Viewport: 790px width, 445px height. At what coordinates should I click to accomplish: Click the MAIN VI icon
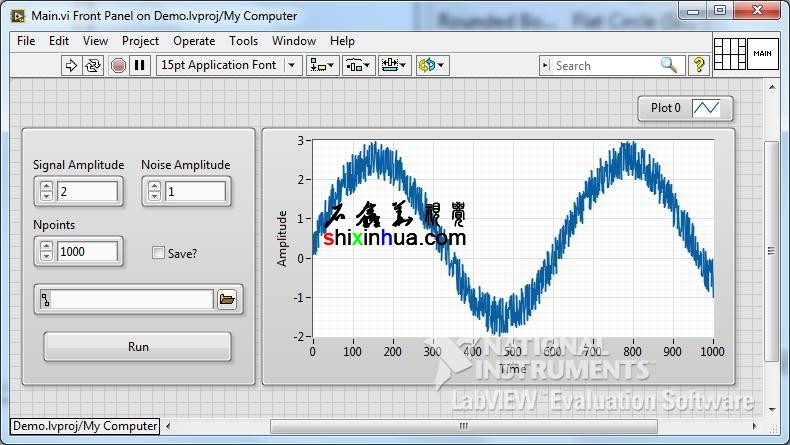point(763,53)
